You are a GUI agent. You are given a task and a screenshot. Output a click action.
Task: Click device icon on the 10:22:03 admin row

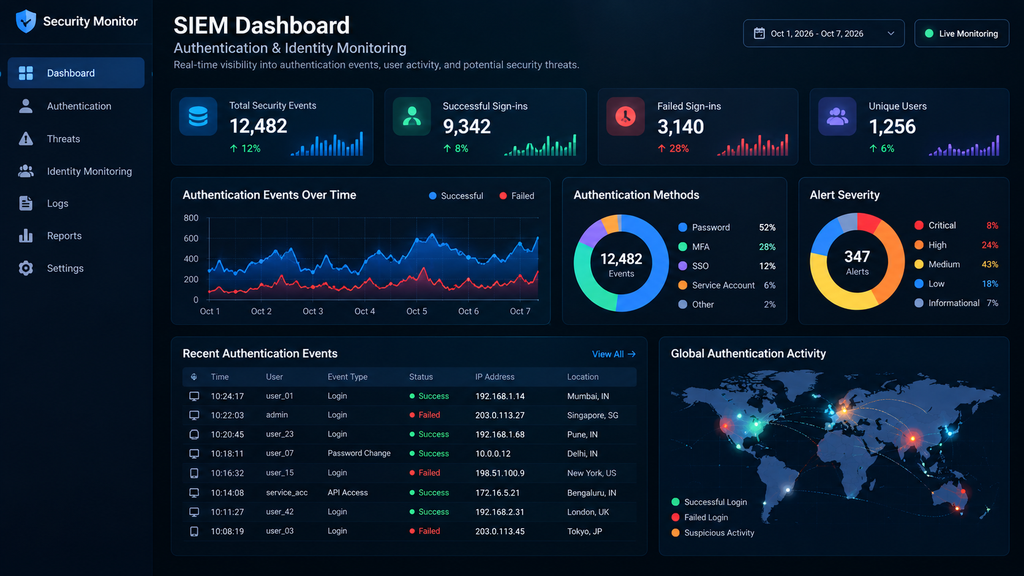pyautogui.click(x=194, y=415)
